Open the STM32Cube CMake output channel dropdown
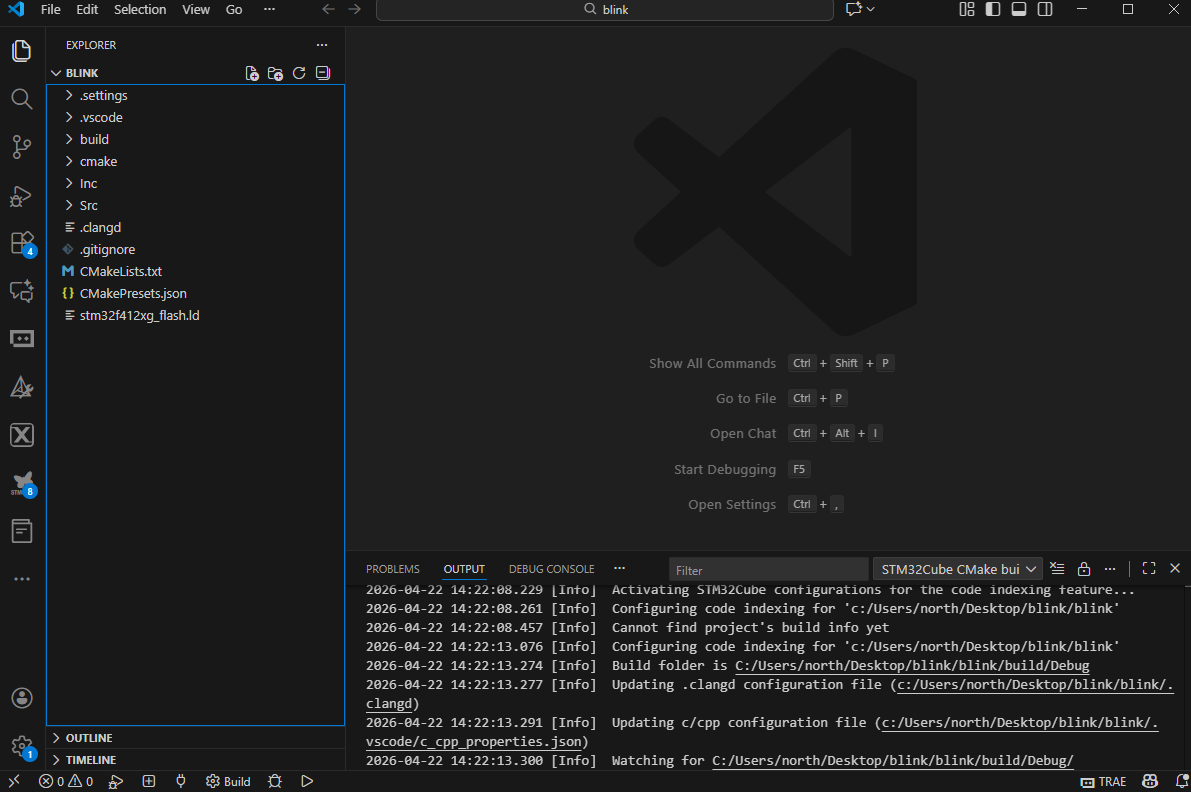This screenshot has width=1191, height=792. (958, 569)
